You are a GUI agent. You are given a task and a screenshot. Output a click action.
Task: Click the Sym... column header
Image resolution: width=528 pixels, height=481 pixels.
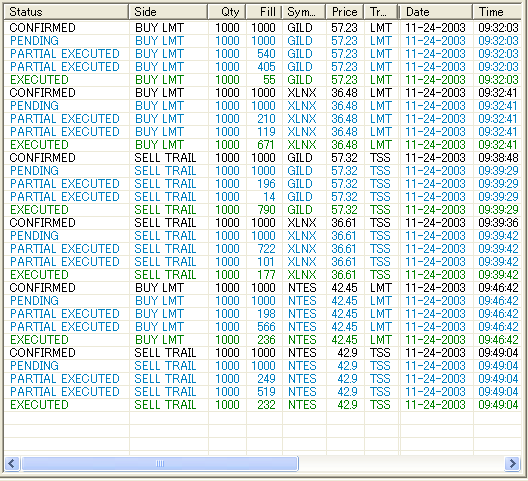304,12
